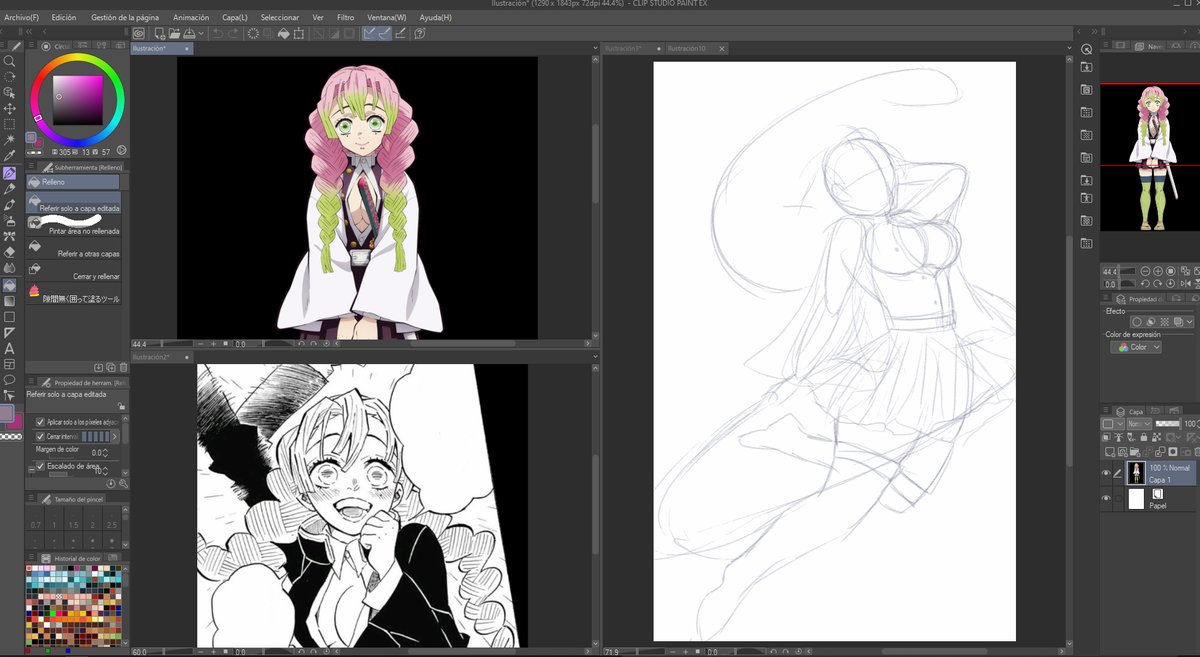This screenshot has width=1200, height=657.
Task: Click the Clip Studio launcher icon
Action: coord(139,33)
